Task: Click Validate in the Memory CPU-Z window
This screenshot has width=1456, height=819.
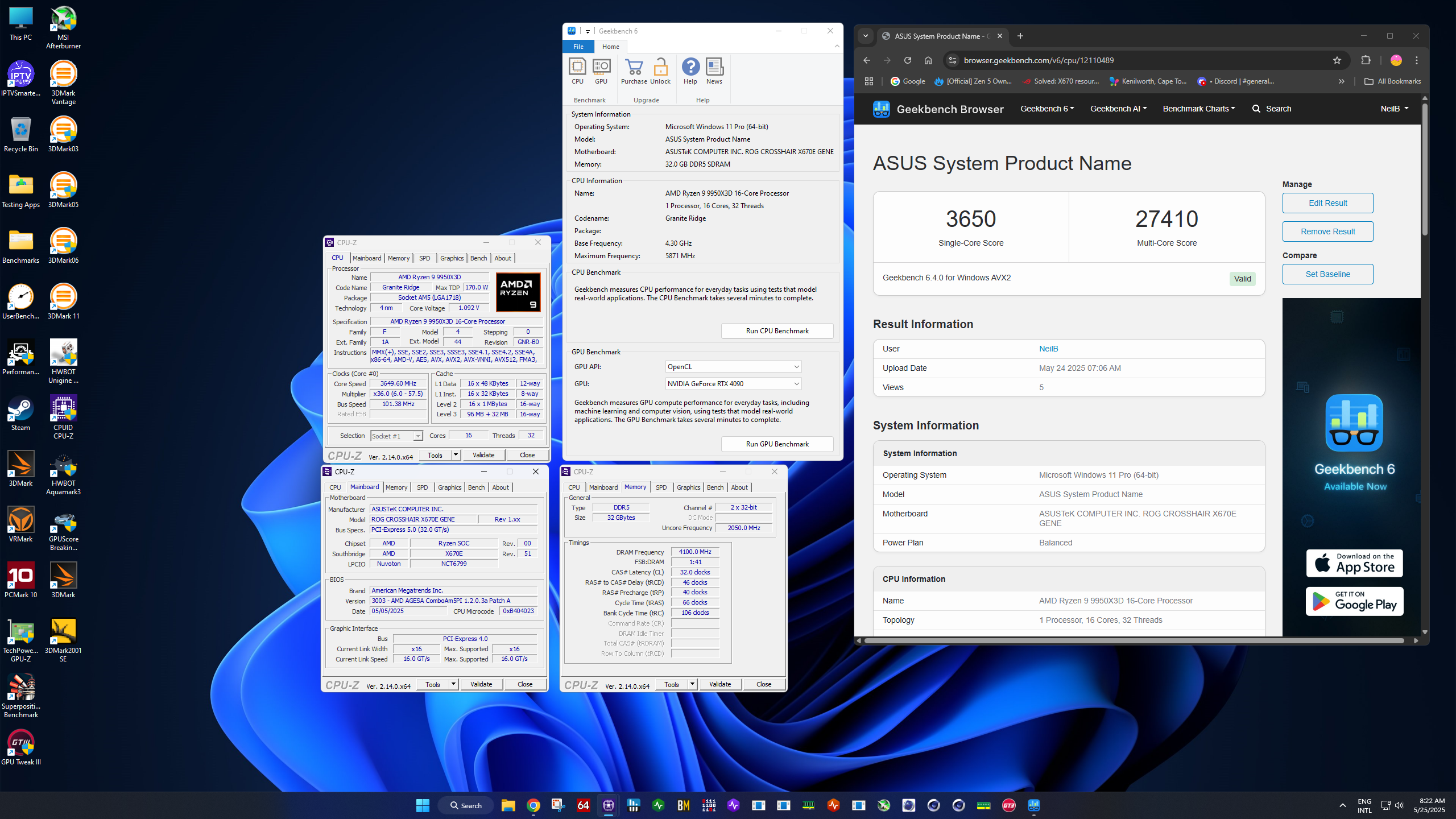Action: coord(720,684)
